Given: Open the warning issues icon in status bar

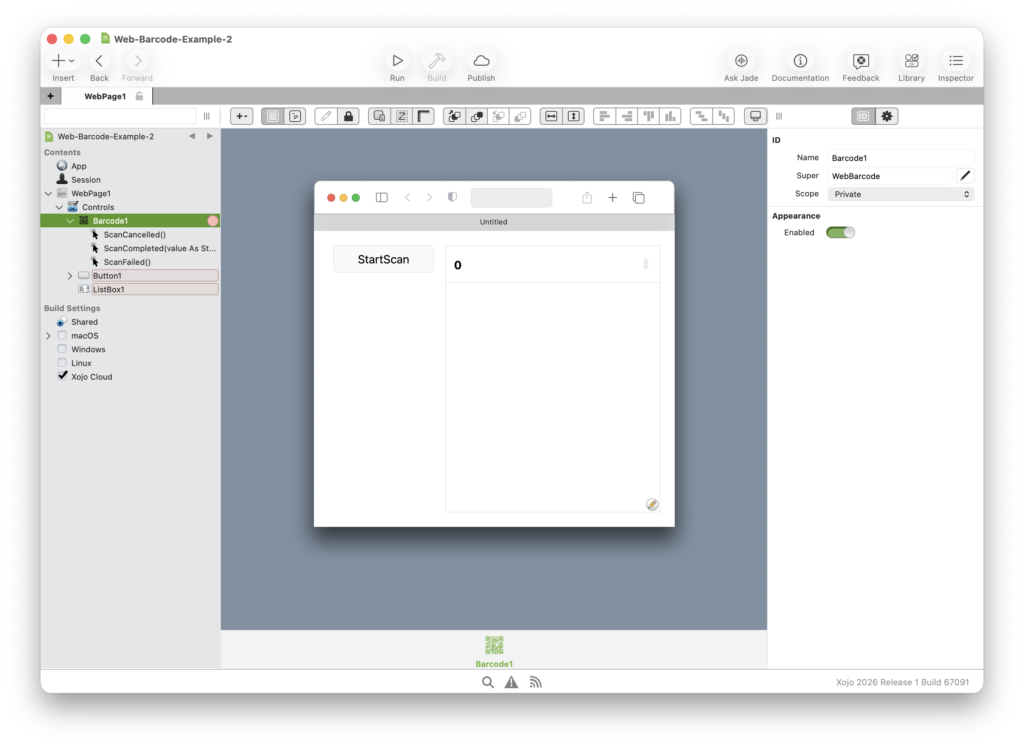Looking at the screenshot, I should (511, 682).
